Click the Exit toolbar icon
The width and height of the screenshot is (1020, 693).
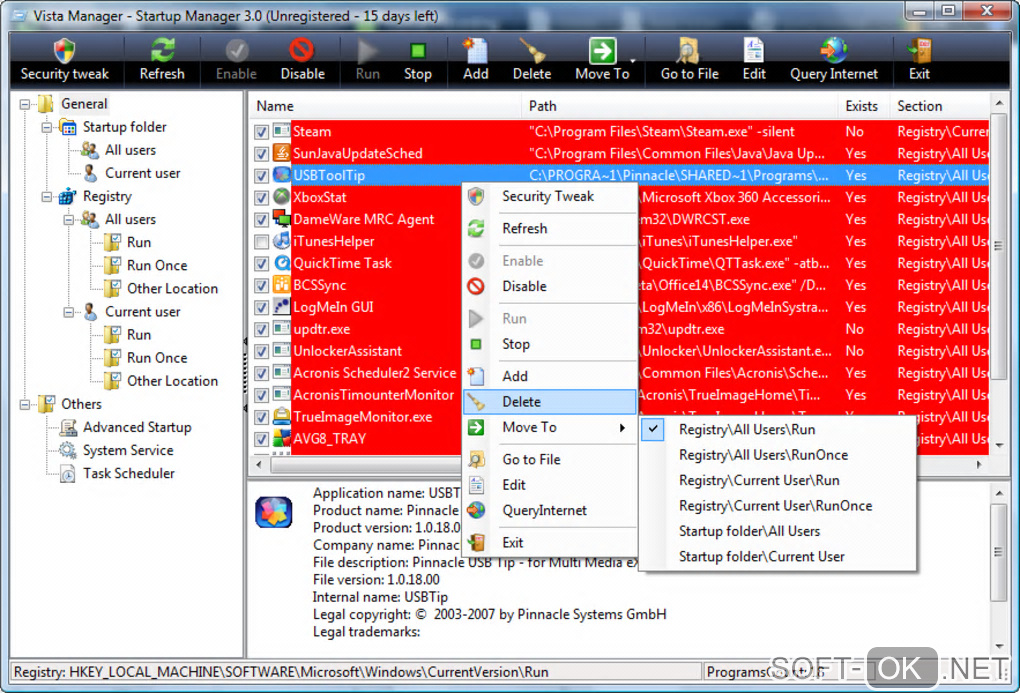tap(919, 50)
